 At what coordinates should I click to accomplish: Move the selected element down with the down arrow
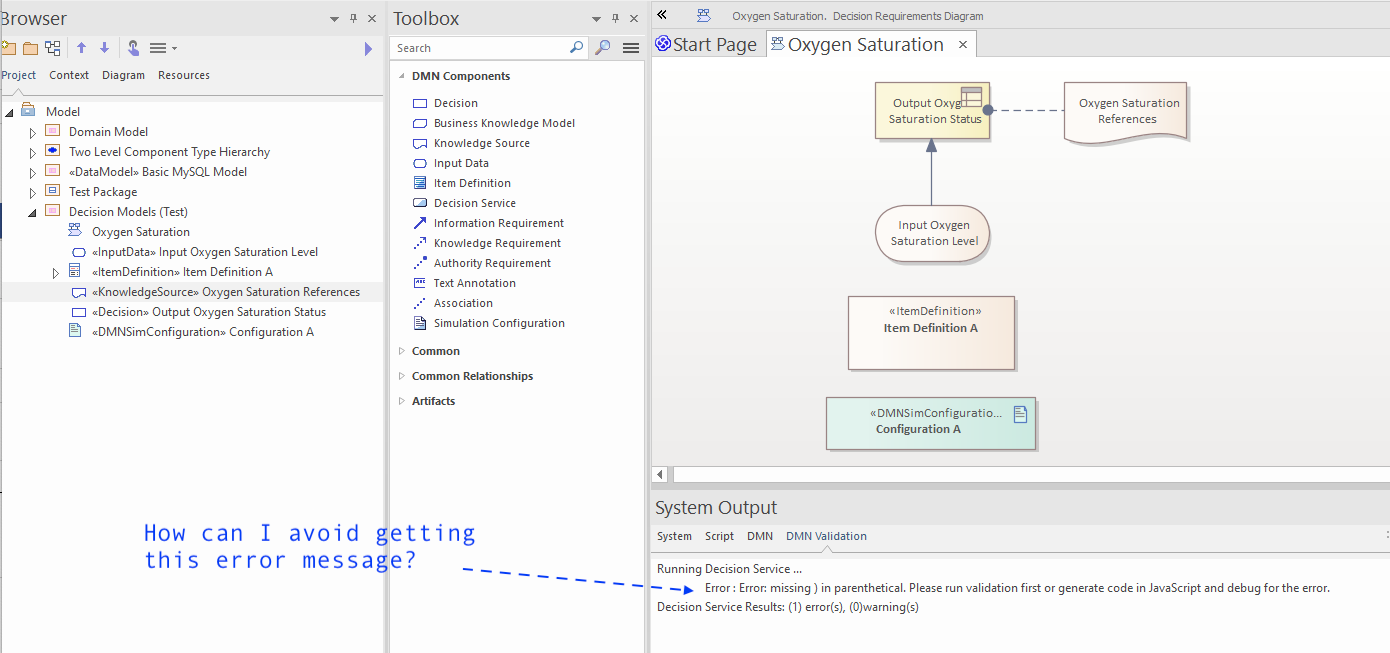pyautogui.click(x=104, y=48)
